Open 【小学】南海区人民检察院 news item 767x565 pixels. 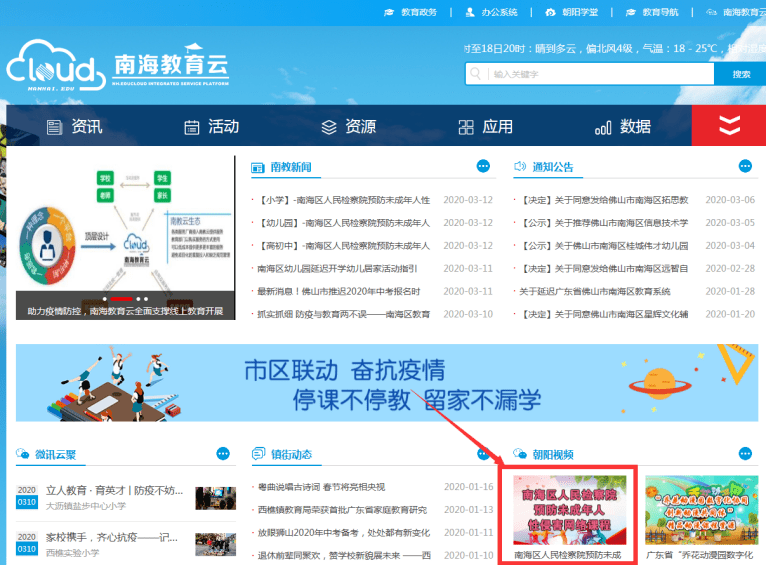coord(344,200)
